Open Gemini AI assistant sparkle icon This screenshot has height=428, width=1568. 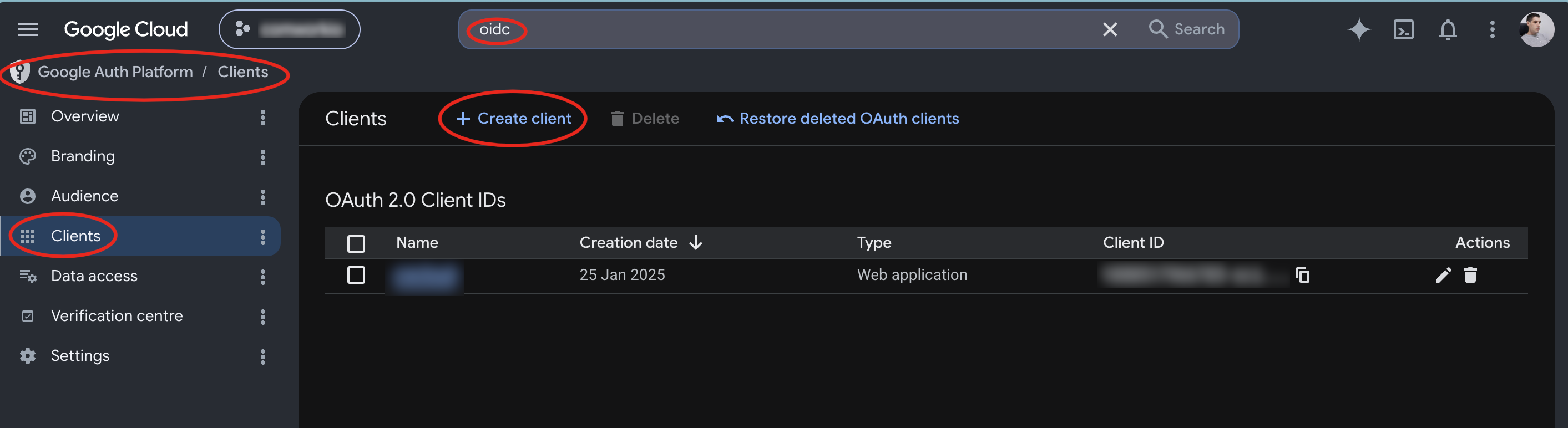[1359, 29]
